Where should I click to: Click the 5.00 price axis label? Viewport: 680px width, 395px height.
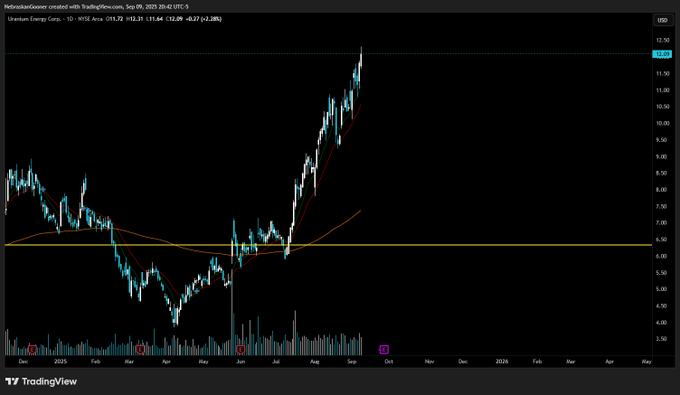[x=662, y=289]
